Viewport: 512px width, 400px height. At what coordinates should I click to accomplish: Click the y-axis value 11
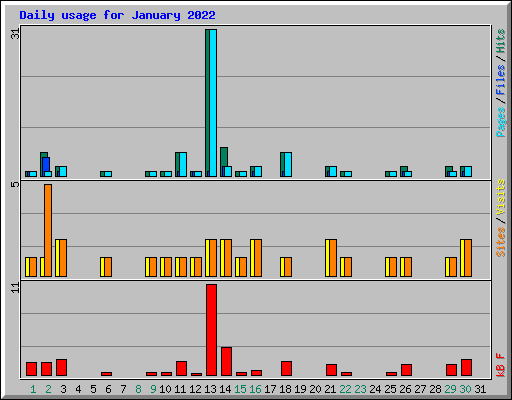coord(15,288)
